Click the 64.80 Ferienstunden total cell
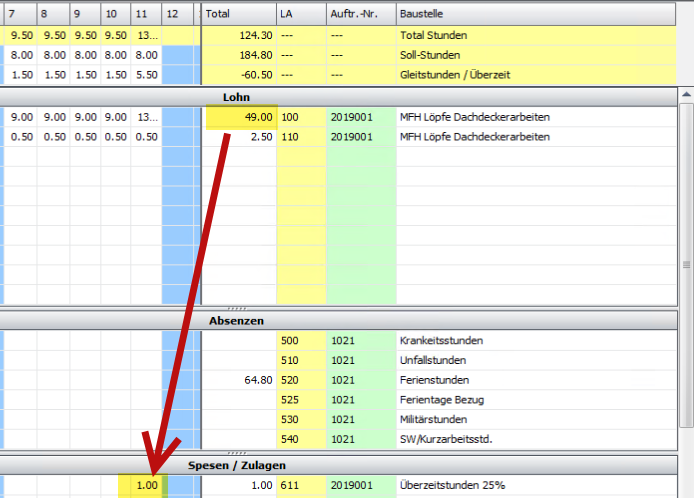Viewport: 694px width, 498px height. pos(240,380)
